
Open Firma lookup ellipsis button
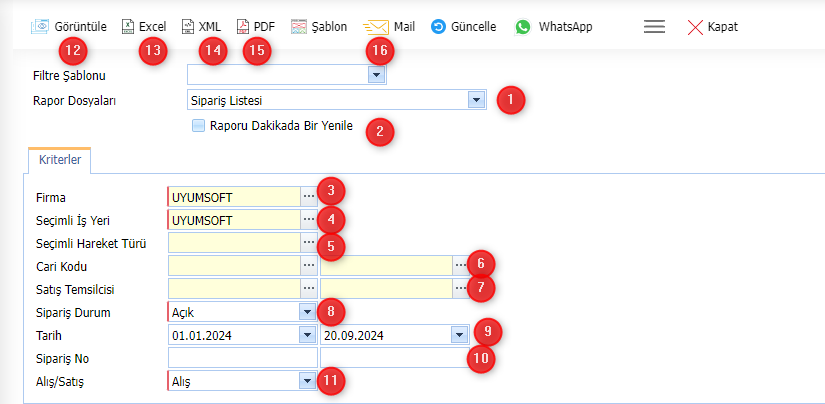309,196
